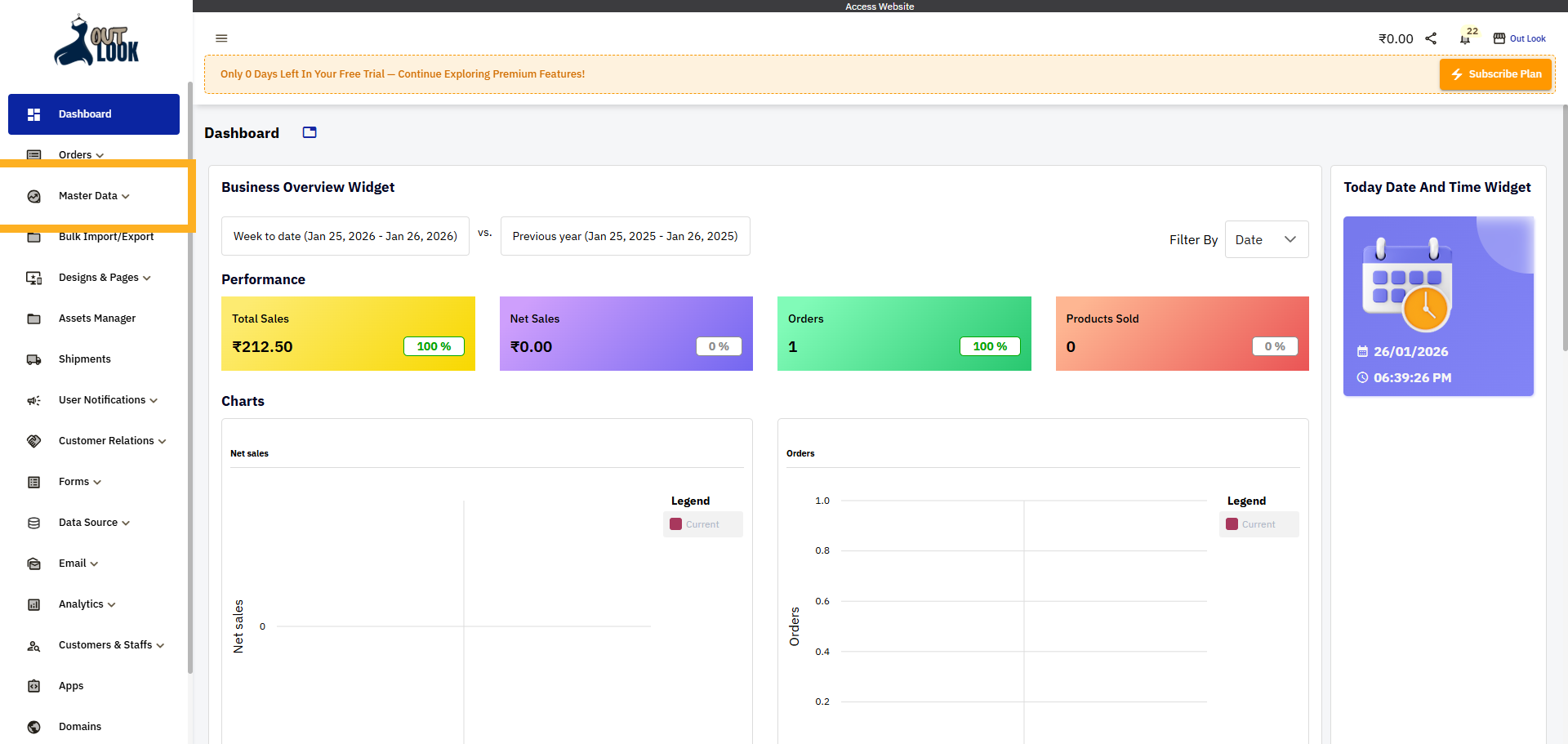1568x744 pixels.
Task: Open the Orders sidebar icon
Action: pos(33,155)
